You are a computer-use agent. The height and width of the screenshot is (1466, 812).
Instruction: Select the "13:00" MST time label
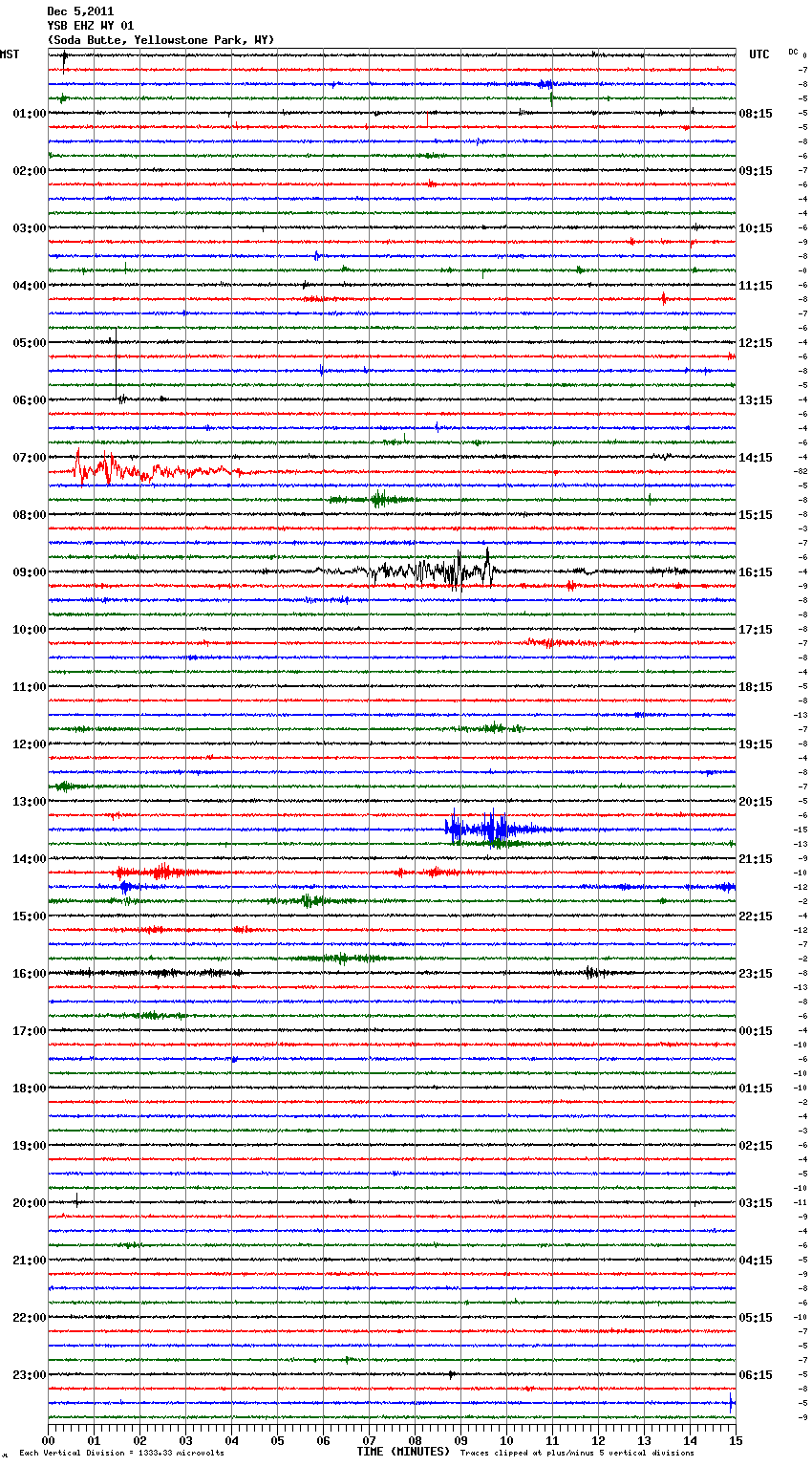[30, 802]
